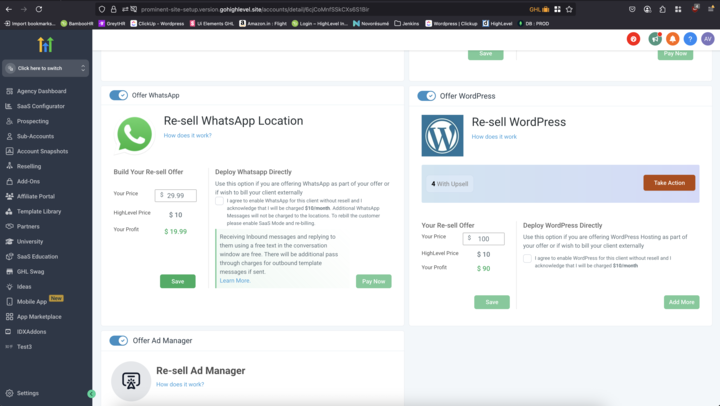
Task: Click the SaaS Education icon
Action: point(9,256)
